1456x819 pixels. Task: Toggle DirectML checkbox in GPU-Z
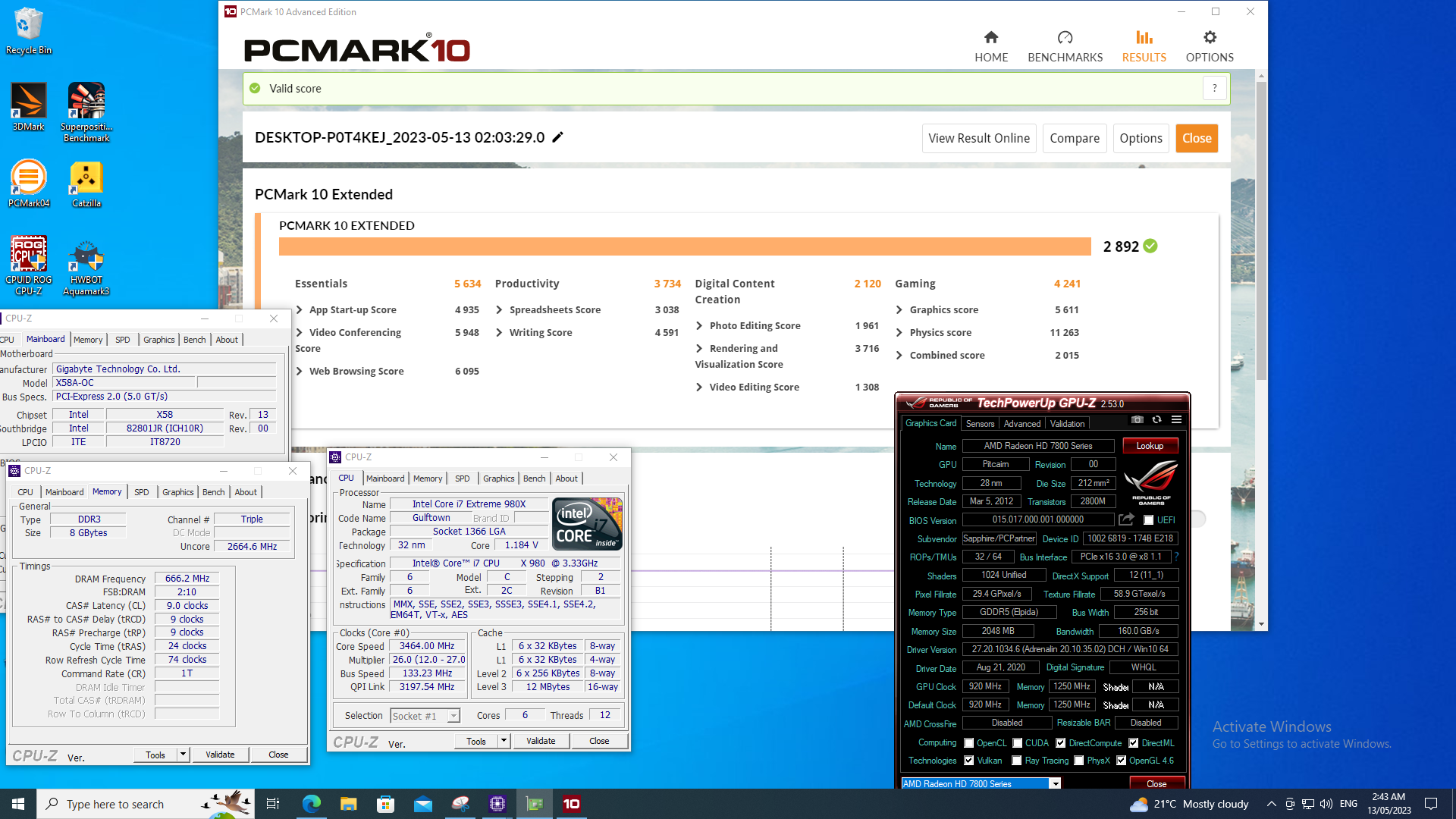tap(1133, 743)
